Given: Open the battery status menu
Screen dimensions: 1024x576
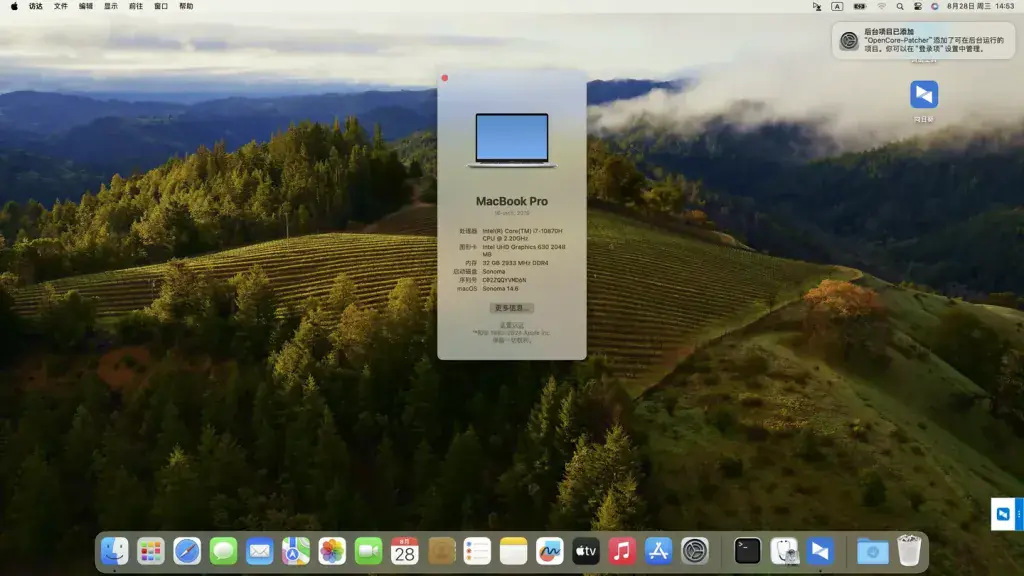Looking at the screenshot, I should [859, 7].
